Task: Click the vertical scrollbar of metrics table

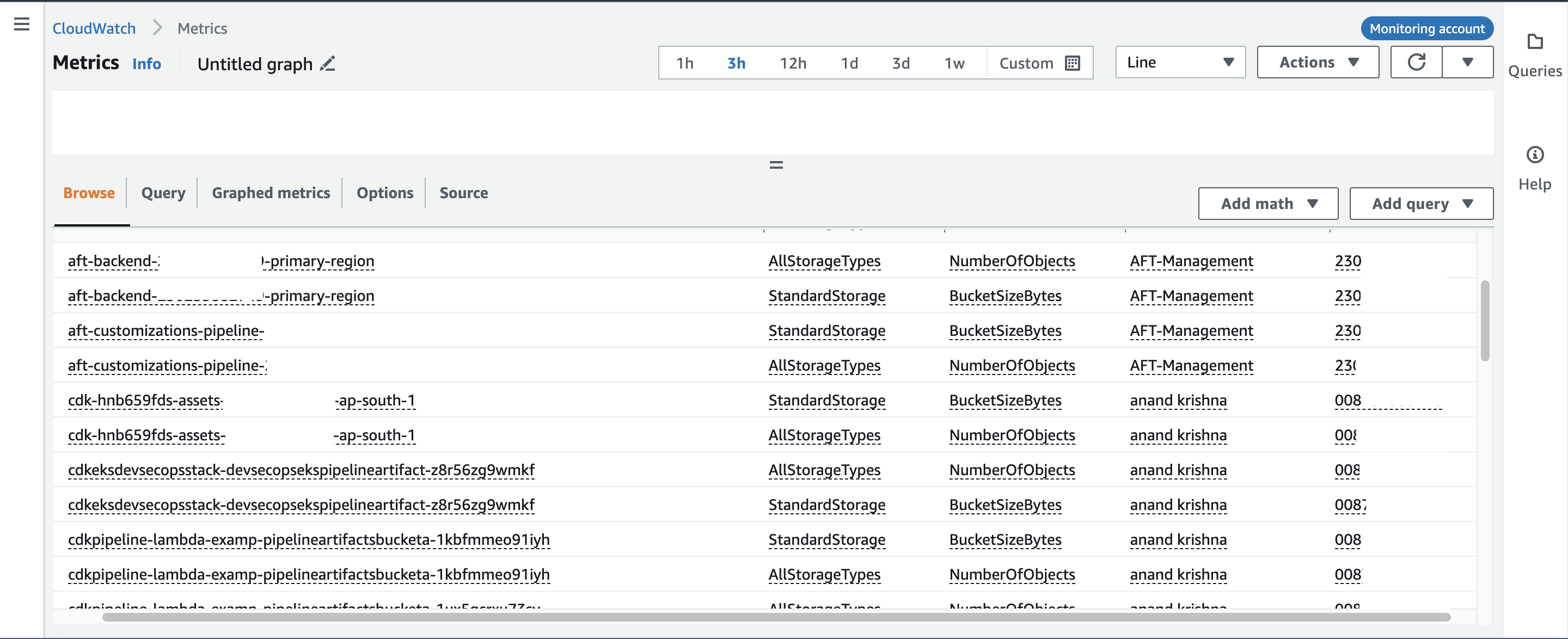Action: (1485, 320)
